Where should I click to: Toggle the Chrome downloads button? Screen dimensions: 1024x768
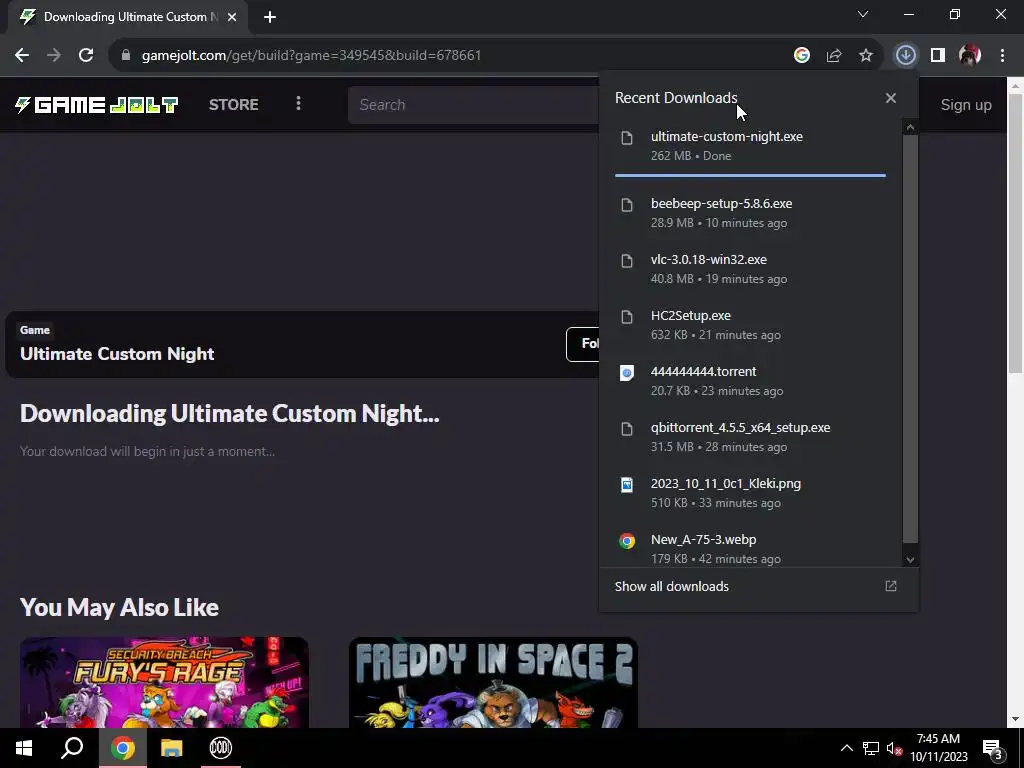tap(905, 55)
